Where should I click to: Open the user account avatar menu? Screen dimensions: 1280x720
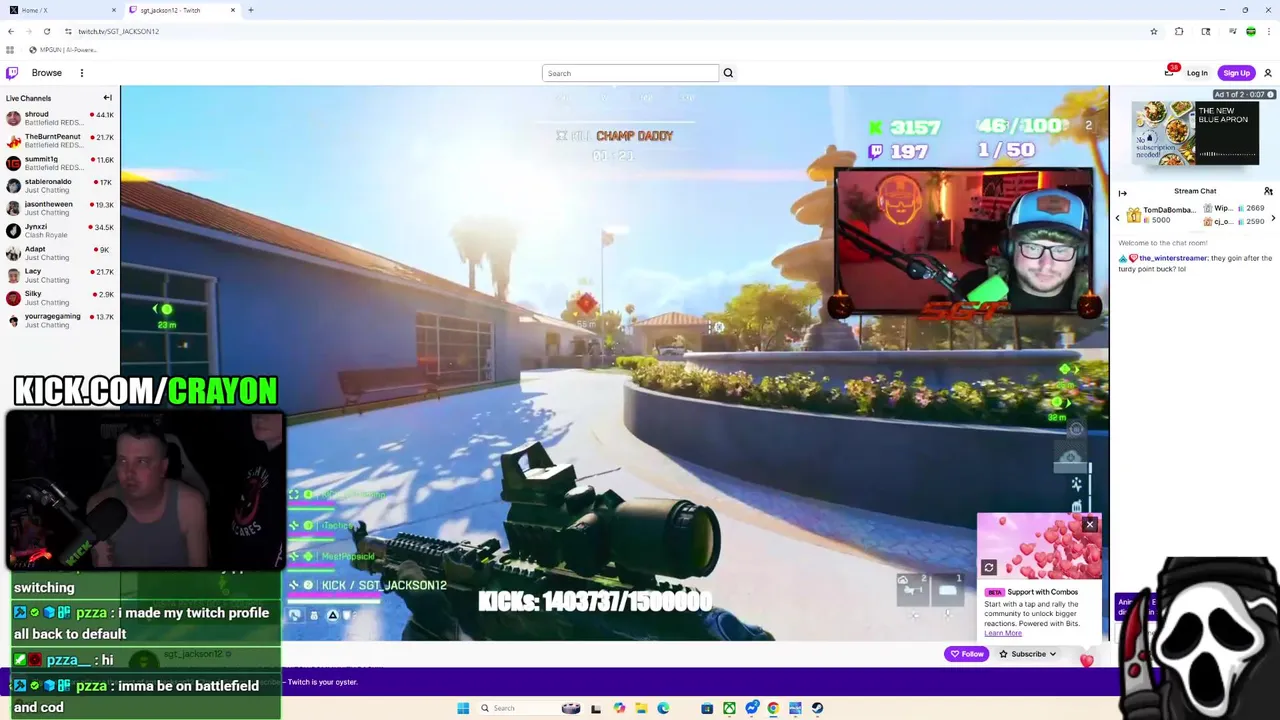click(1268, 73)
